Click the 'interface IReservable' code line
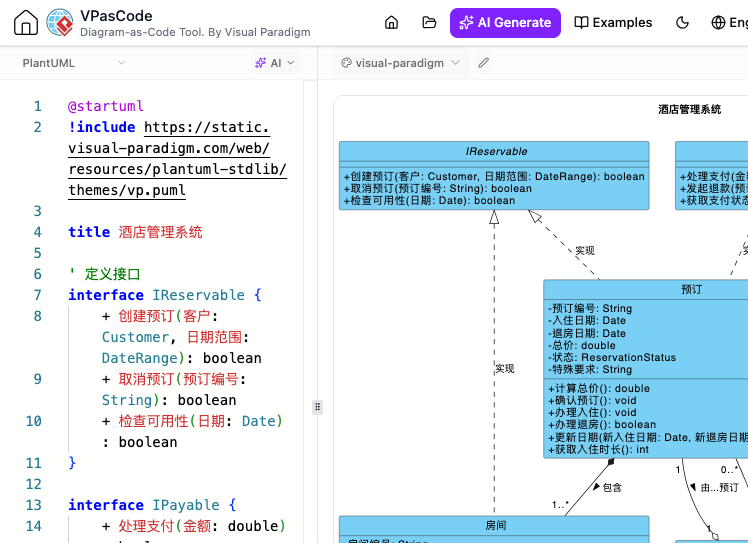The width and height of the screenshot is (748, 543). 165,295
